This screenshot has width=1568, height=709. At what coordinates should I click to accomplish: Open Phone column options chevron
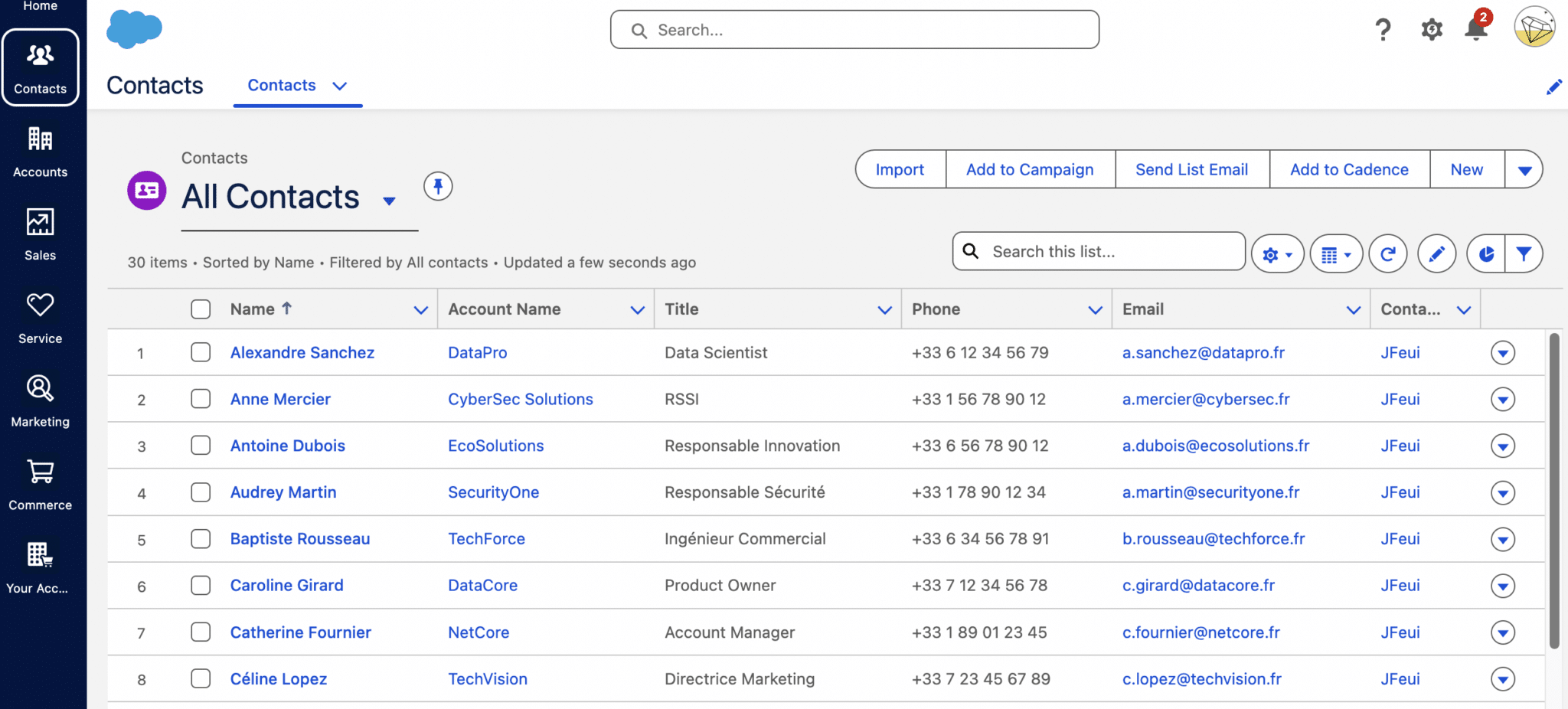[x=1095, y=310]
